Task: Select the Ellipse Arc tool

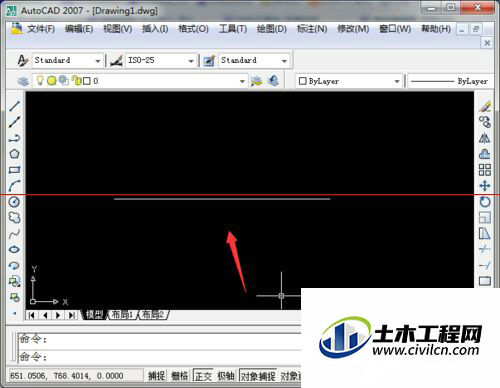Action: (14, 266)
